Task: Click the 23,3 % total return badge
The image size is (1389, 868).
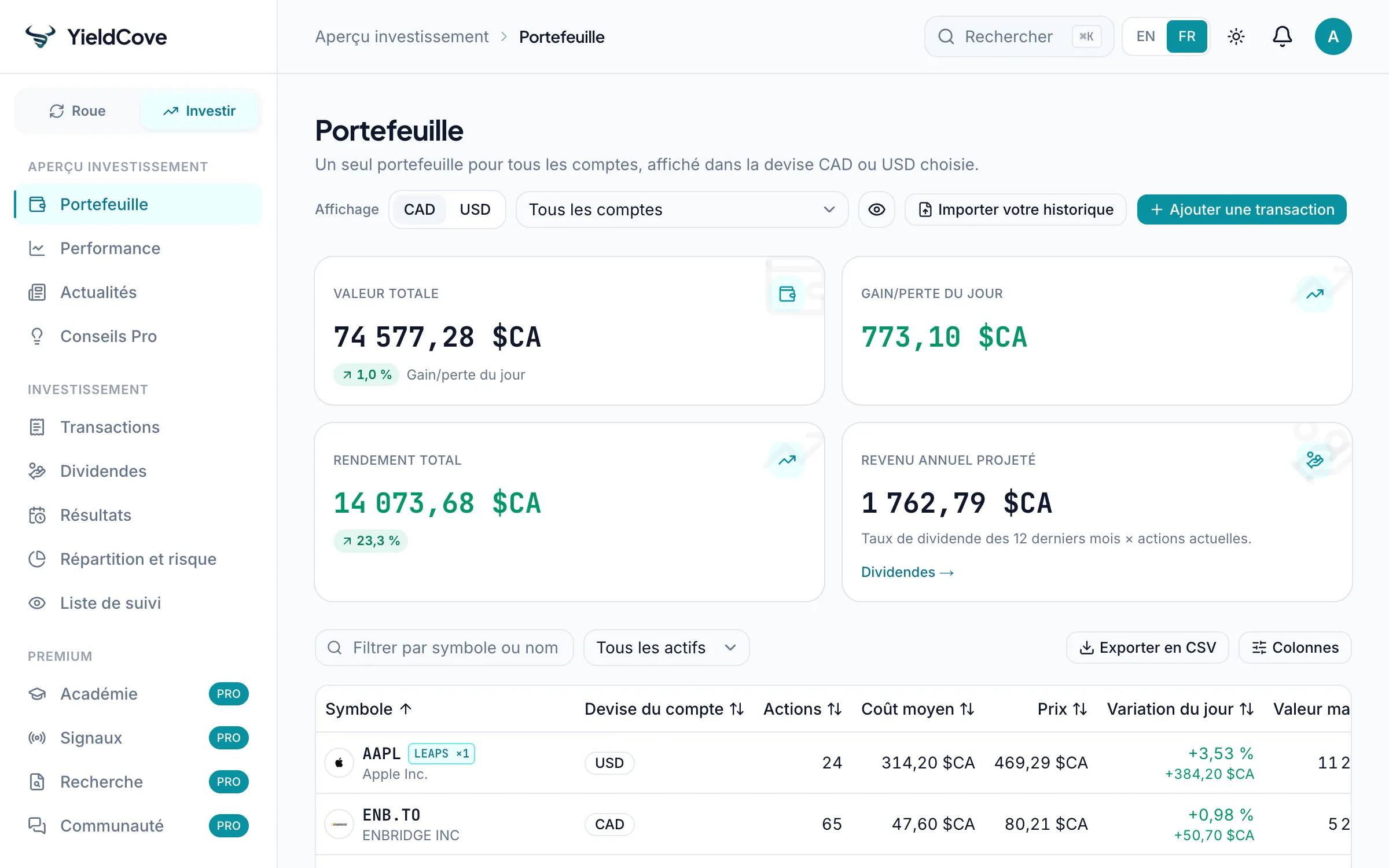Action: coord(371,541)
